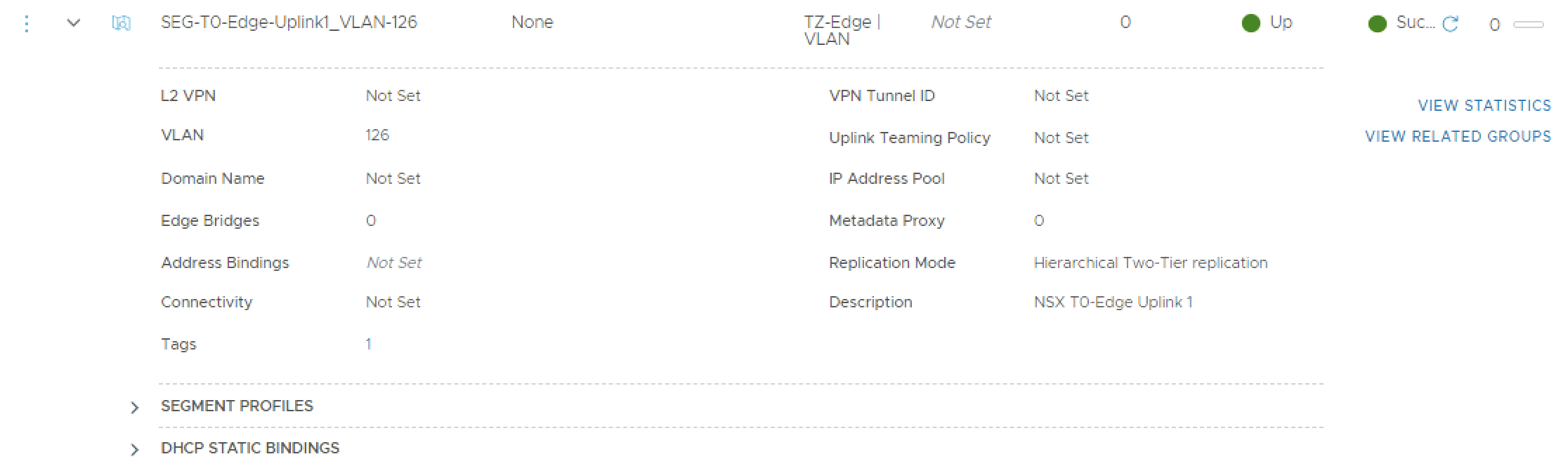Click the alarms severity bar next to 0
Viewport: 1568px width, 466px height.
(x=1529, y=25)
